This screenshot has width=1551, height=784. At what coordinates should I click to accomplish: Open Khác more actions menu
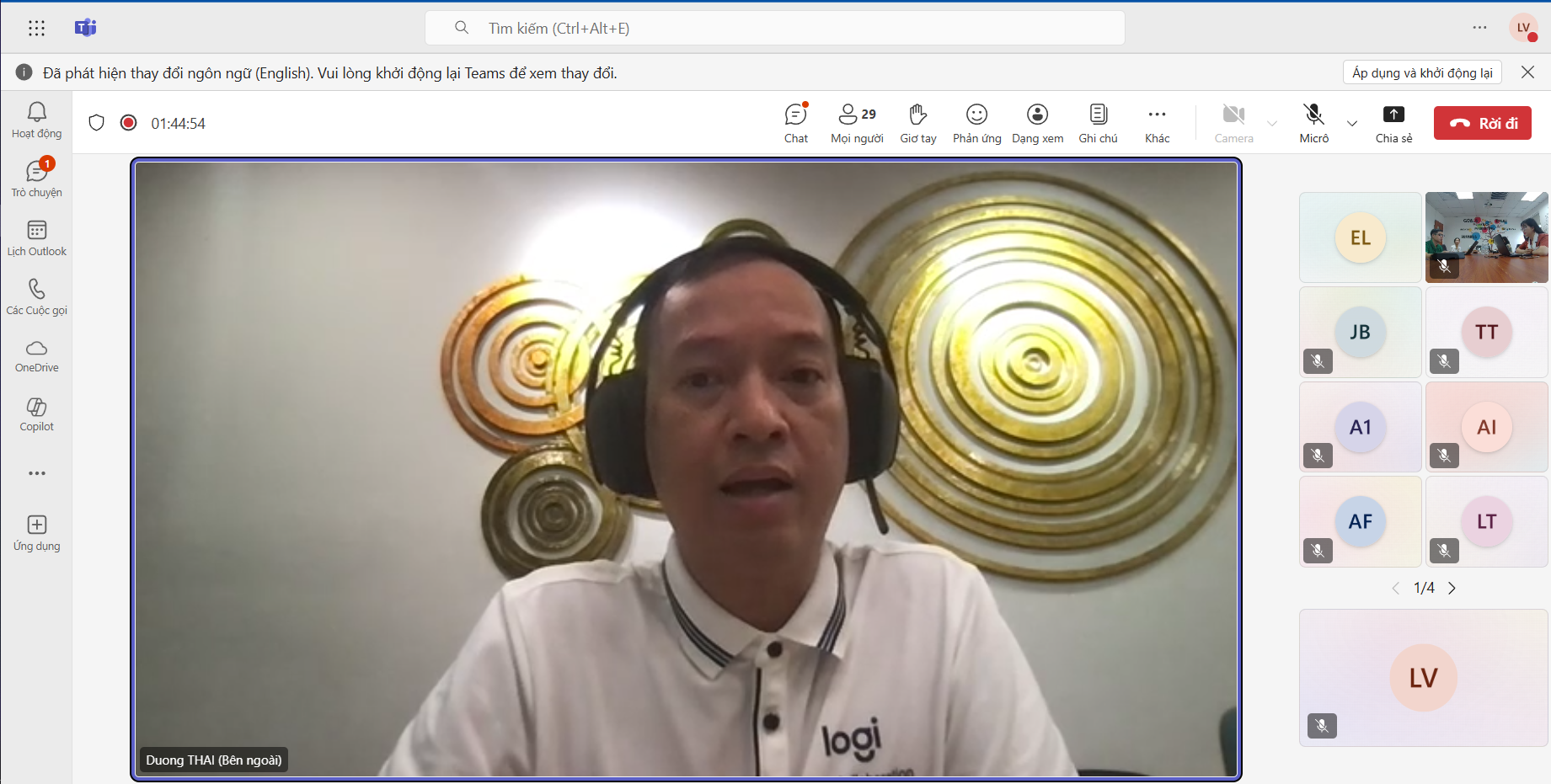1157,123
